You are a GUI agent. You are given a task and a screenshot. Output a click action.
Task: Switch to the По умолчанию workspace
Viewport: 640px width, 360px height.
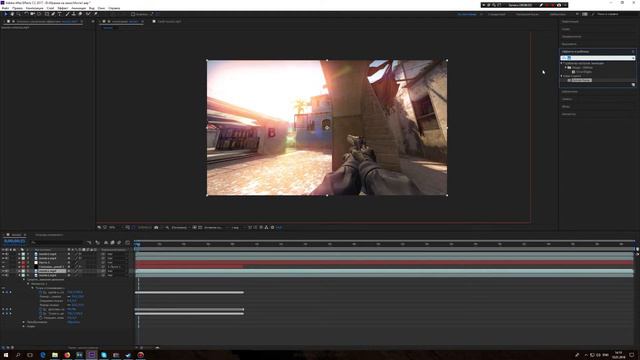pos(467,14)
